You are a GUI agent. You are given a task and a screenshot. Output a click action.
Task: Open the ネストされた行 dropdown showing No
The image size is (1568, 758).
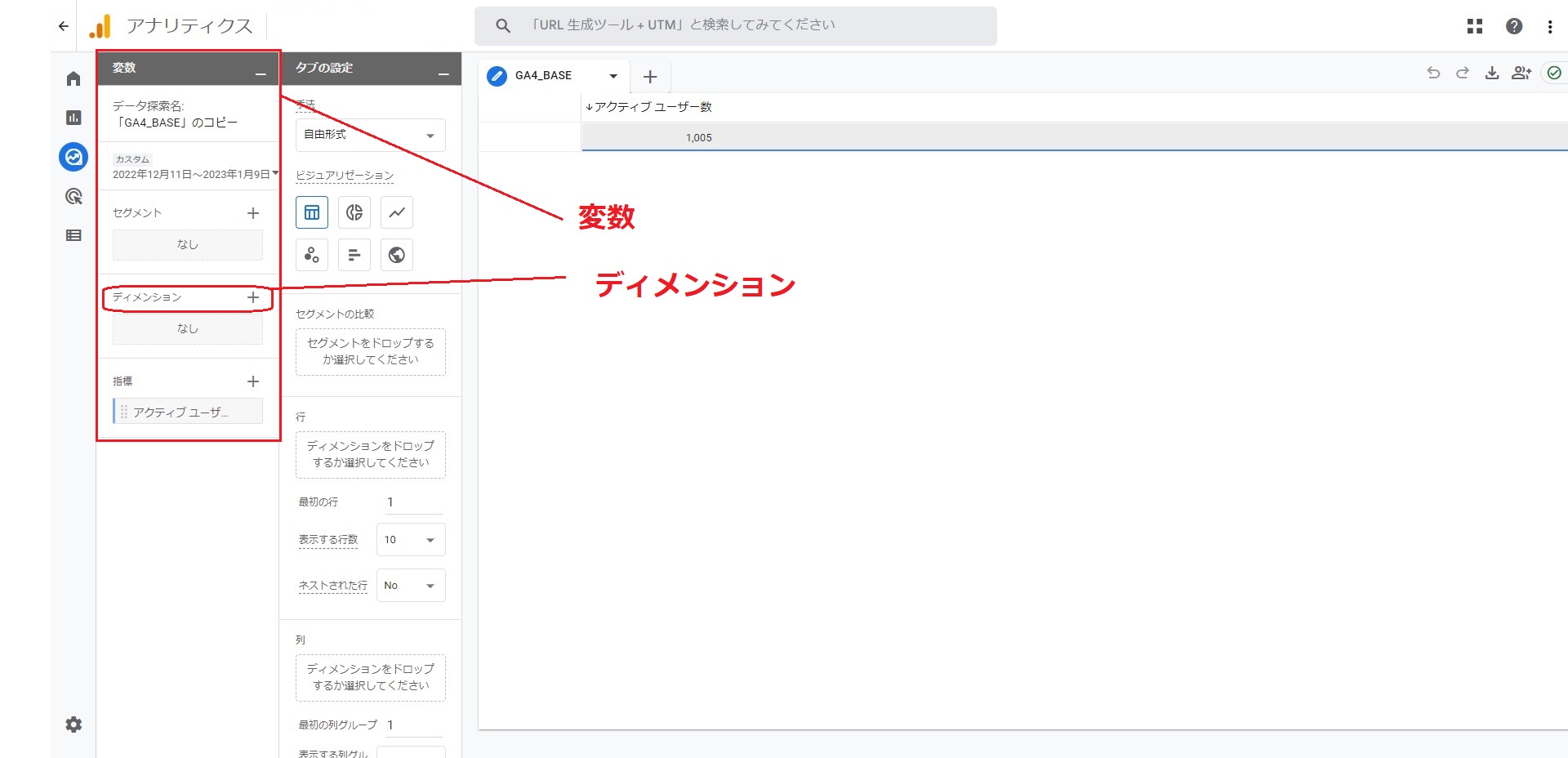pos(411,586)
